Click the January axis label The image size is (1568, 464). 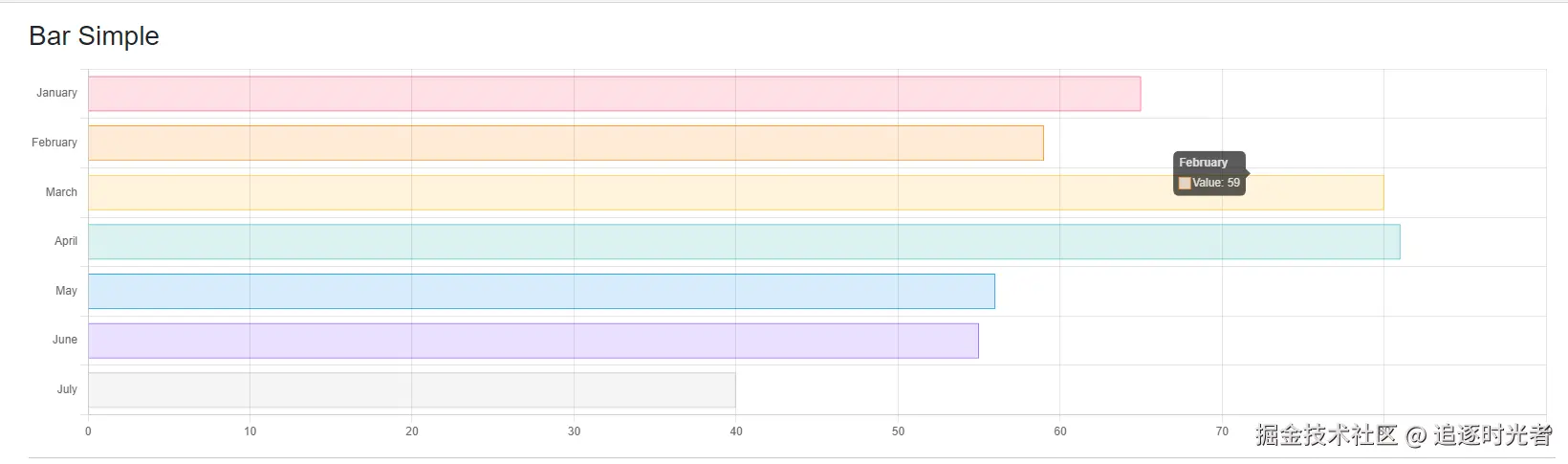tap(56, 93)
